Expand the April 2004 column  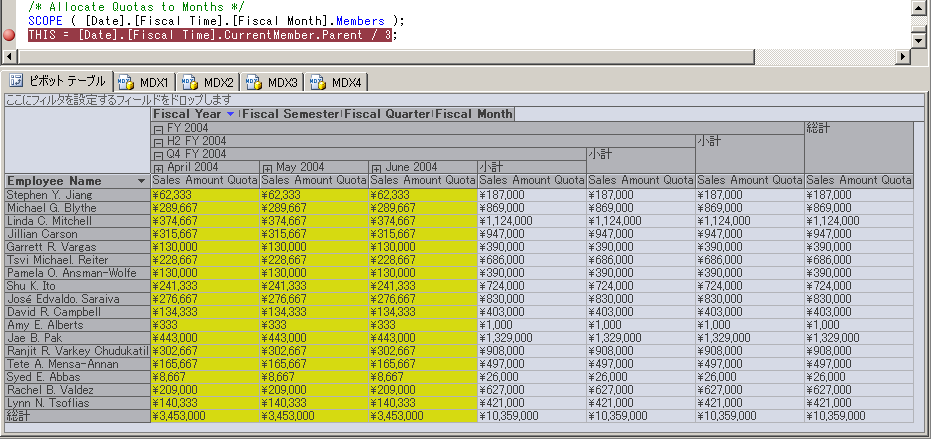[x=157, y=168]
